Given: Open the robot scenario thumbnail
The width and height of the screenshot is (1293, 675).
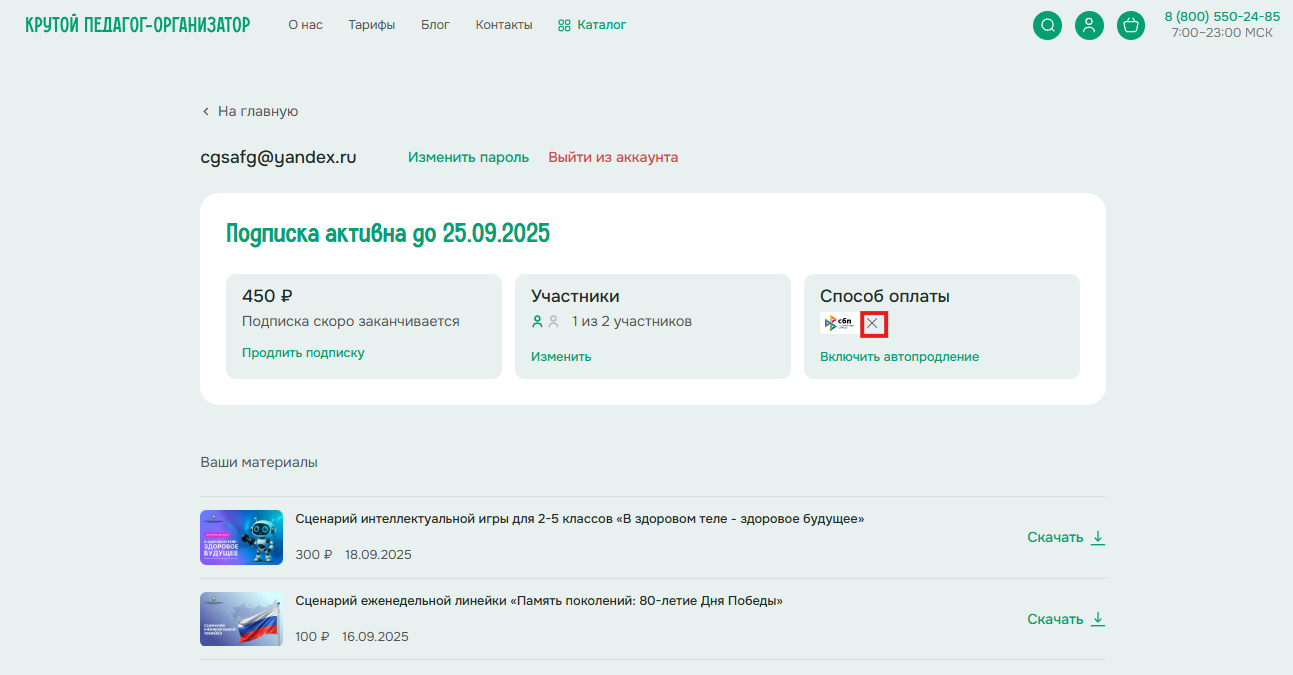Looking at the screenshot, I should click(241, 538).
